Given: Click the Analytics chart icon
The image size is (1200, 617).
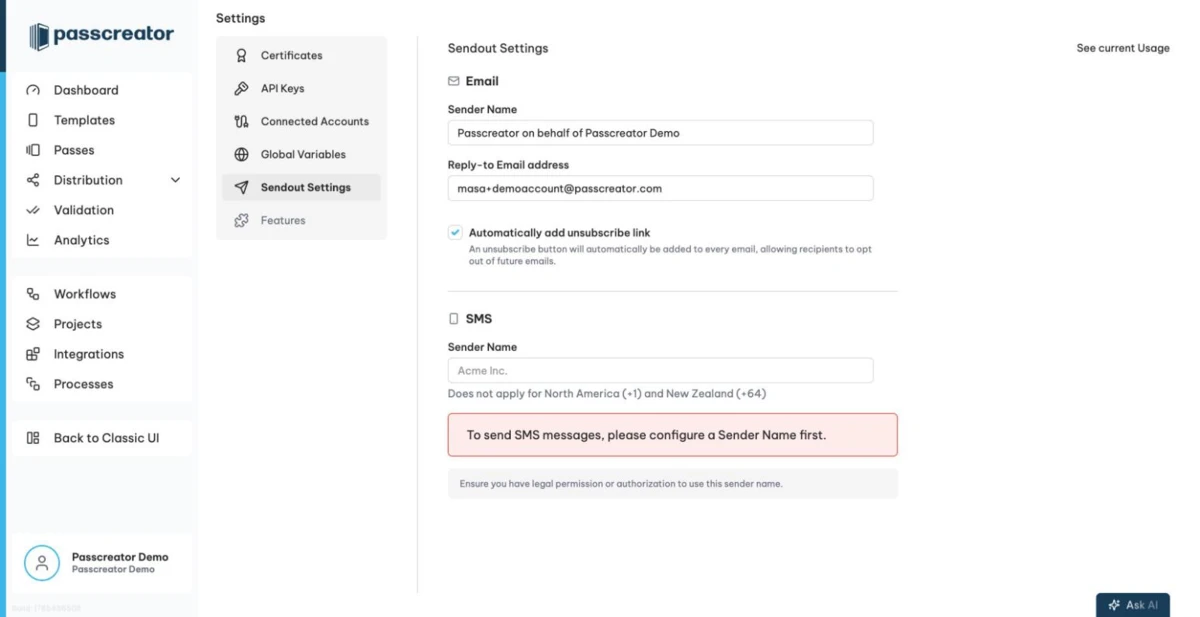Looking at the screenshot, I should point(33,240).
